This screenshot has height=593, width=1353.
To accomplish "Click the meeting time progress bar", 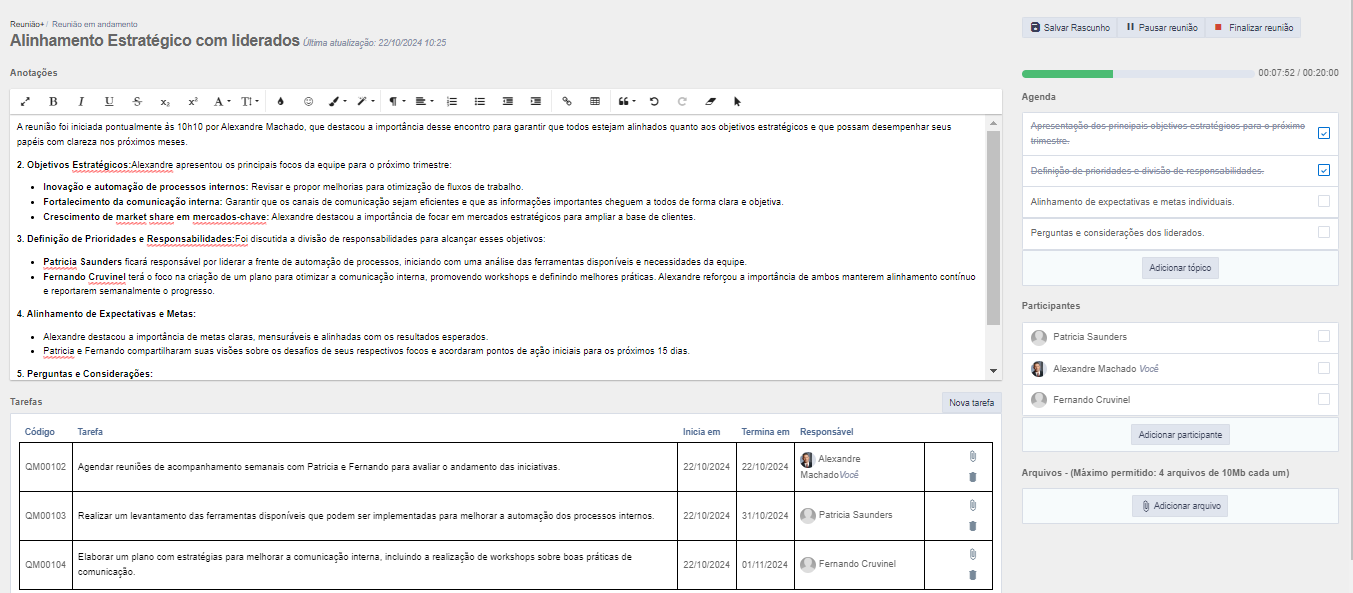I will pos(1137,73).
